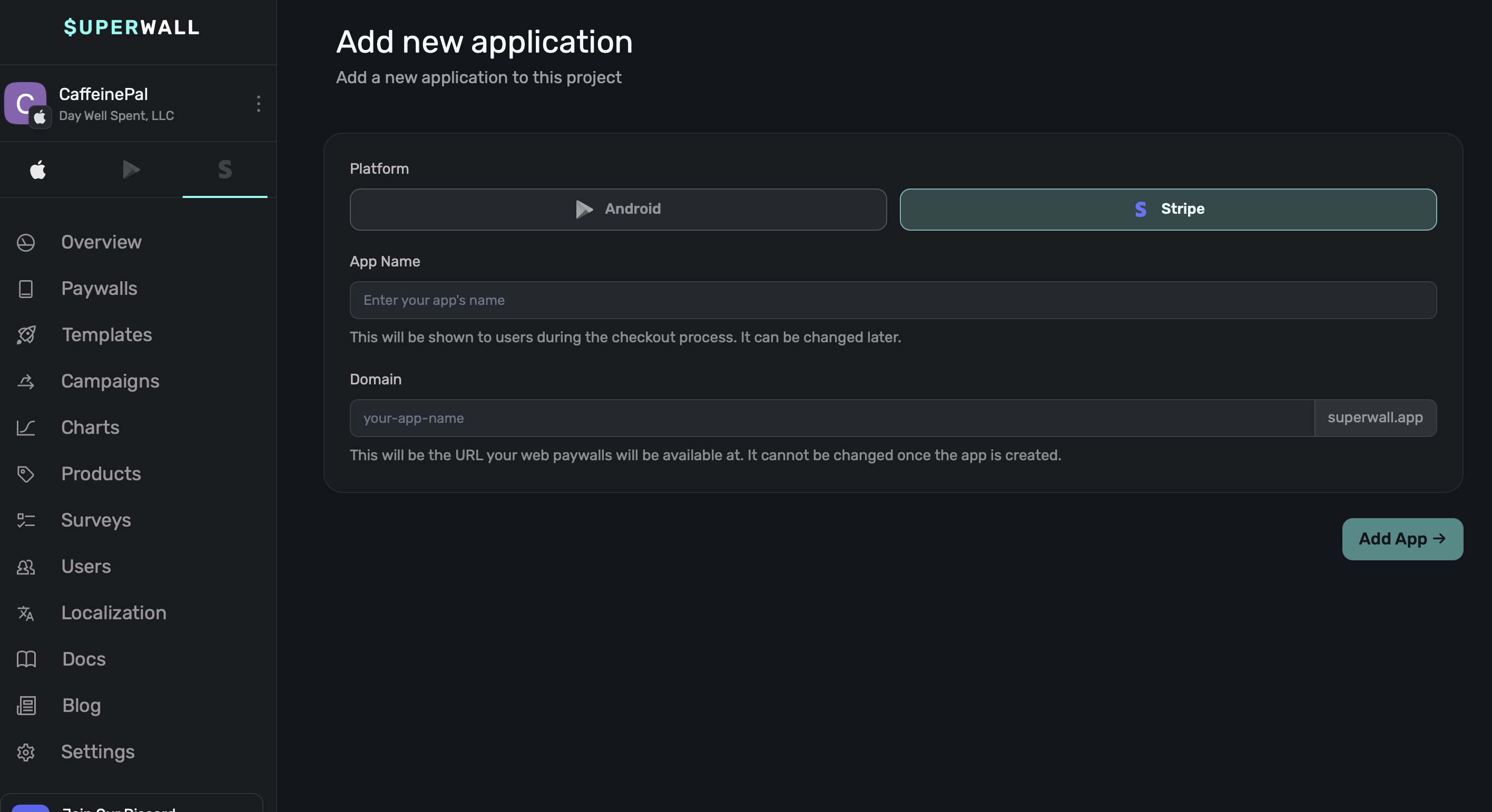
Task: Select the Stripe sidebar tab
Action: click(x=225, y=170)
